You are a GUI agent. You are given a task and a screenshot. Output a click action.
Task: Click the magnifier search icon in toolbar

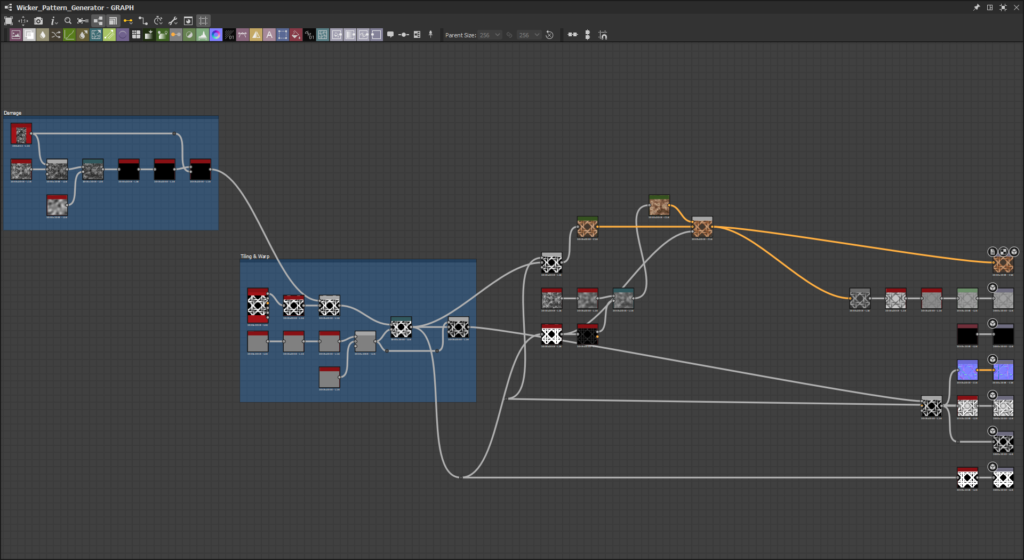68,20
